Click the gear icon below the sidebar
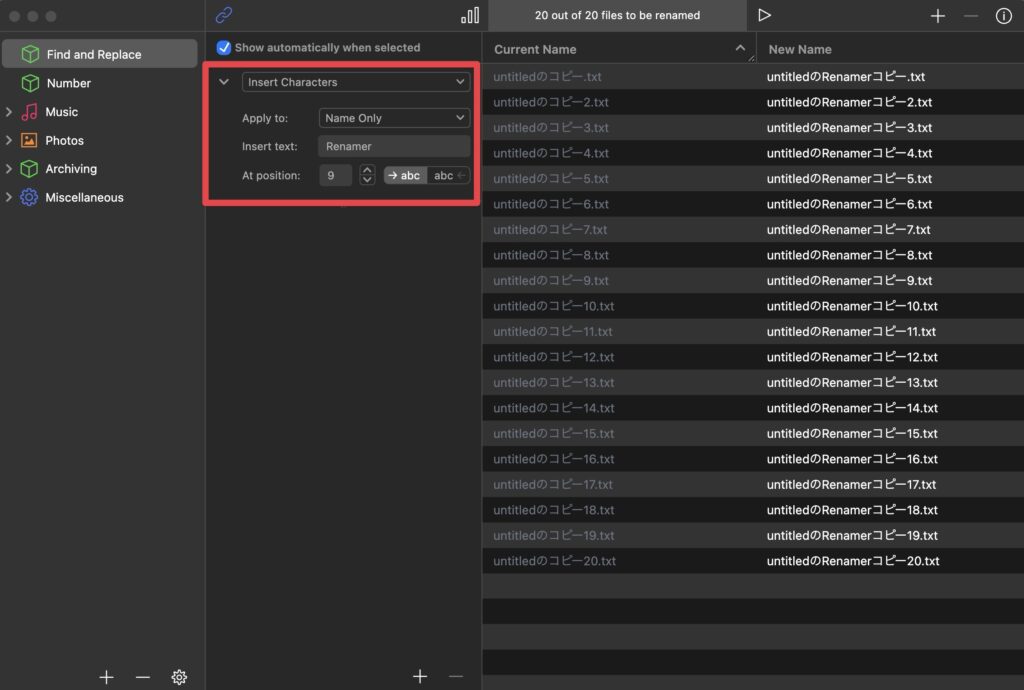The height and width of the screenshot is (690, 1024). (x=179, y=677)
